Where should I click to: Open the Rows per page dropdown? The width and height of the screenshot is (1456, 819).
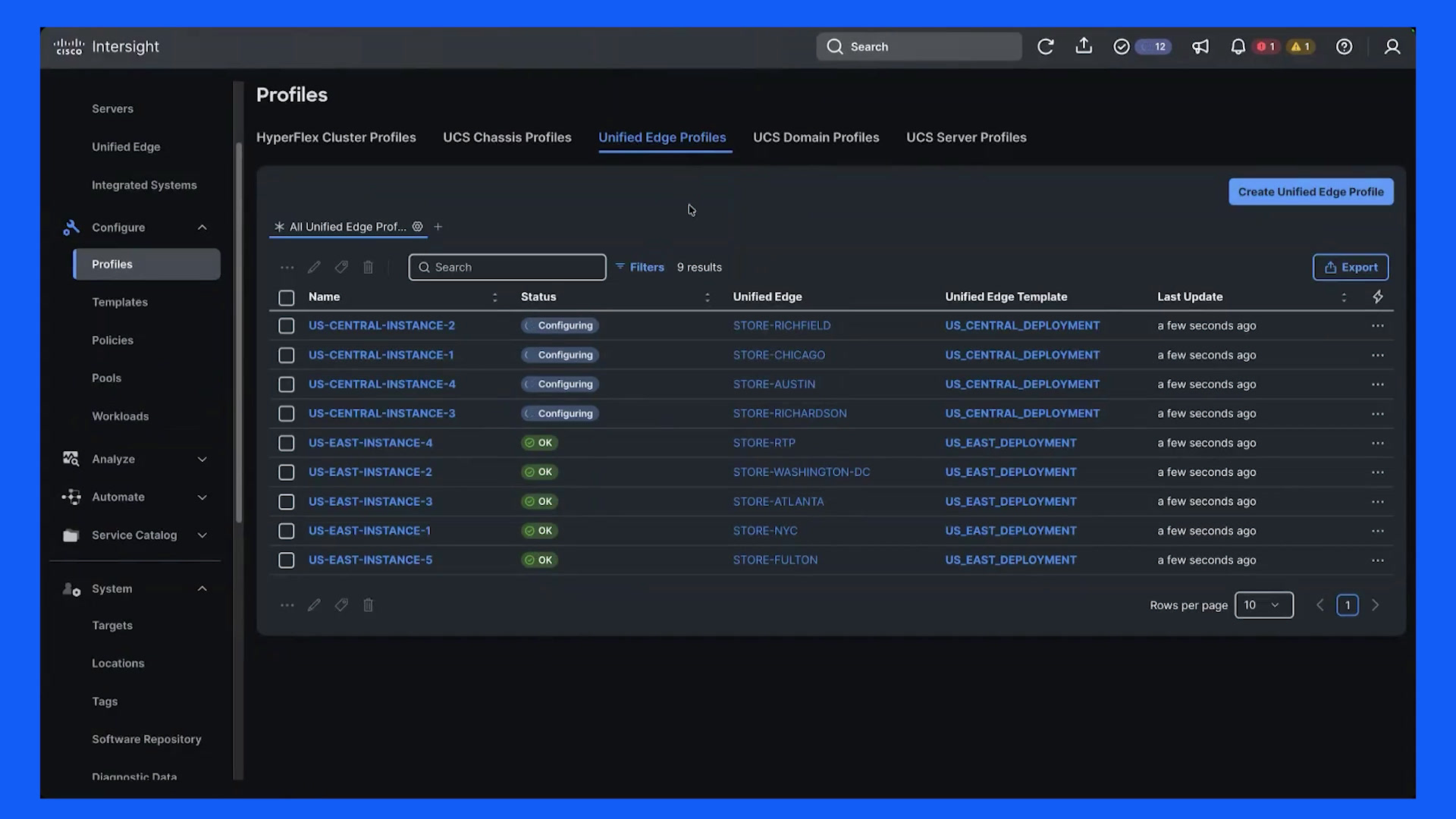pos(1263,605)
